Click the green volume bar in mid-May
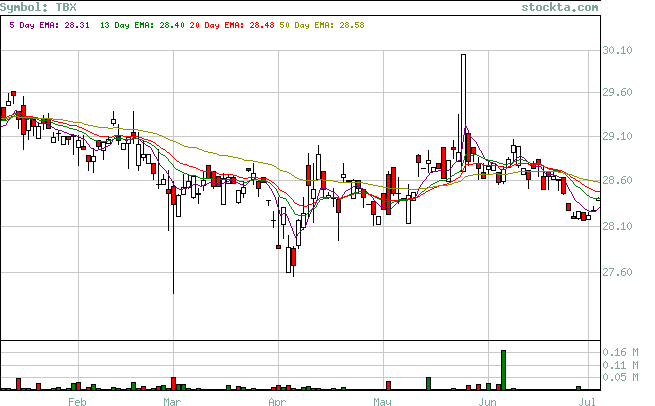This screenshot has width=655, height=406. pyautogui.click(x=428, y=383)
